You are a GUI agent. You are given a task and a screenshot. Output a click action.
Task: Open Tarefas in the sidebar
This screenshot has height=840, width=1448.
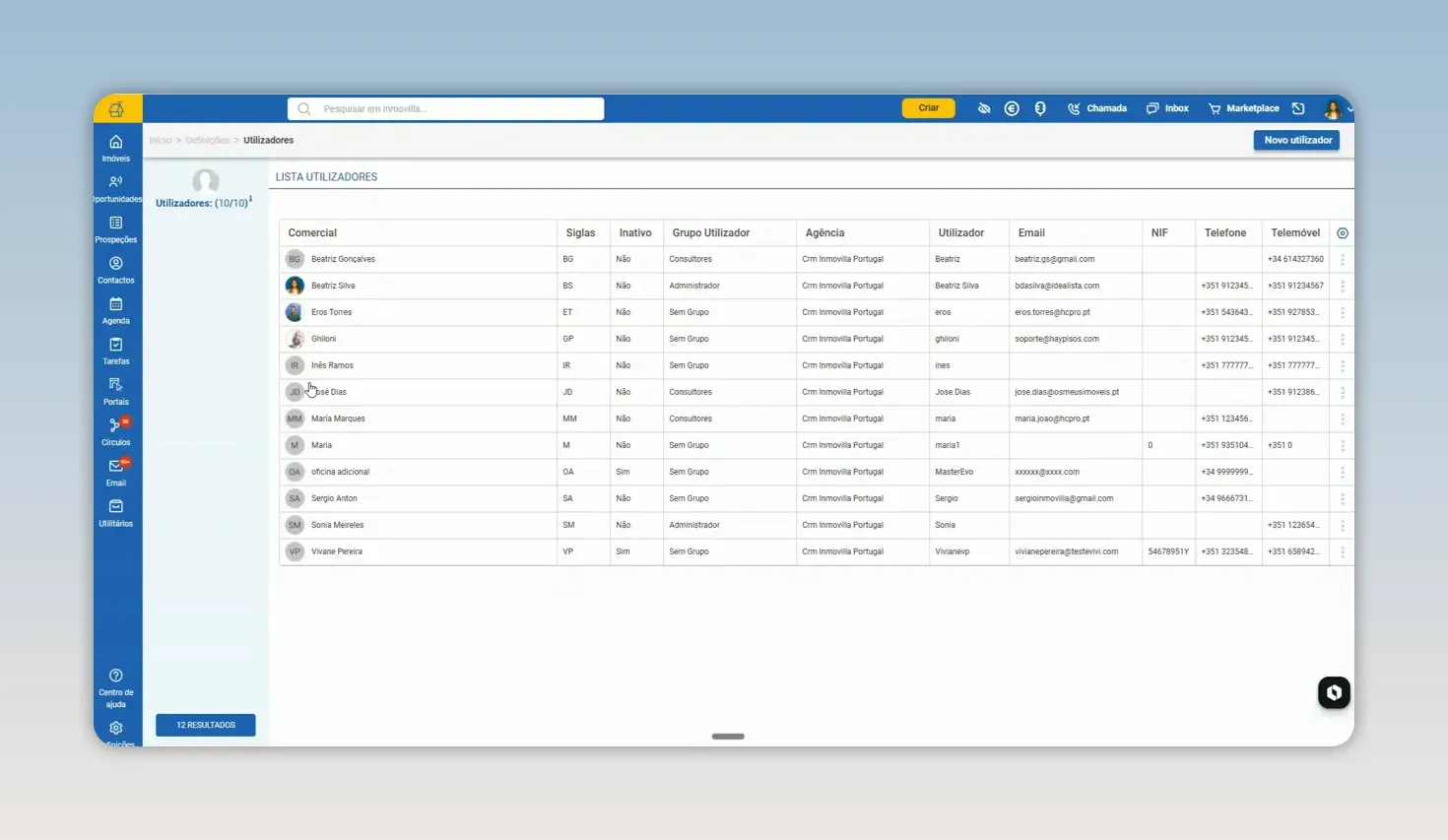116,351
